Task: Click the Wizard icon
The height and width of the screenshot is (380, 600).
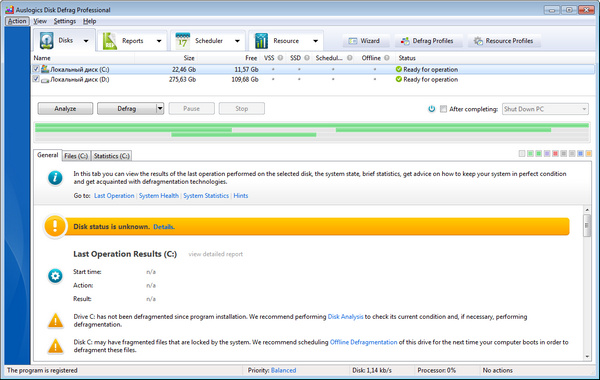Action: (x=352, y=41)
